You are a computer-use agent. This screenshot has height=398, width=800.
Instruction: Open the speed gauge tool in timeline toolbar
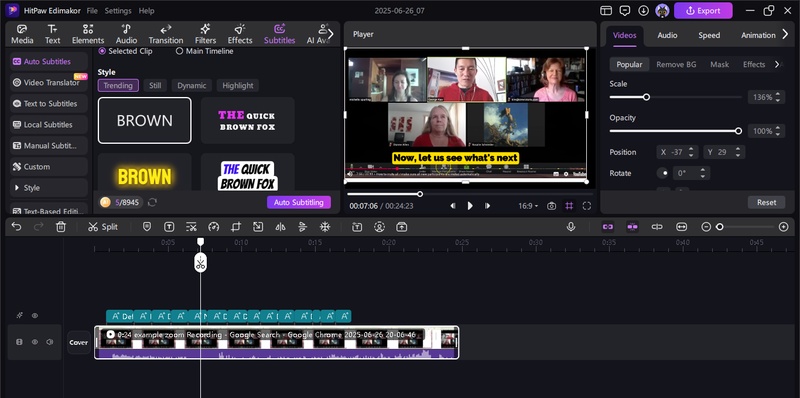pos(214,227)
